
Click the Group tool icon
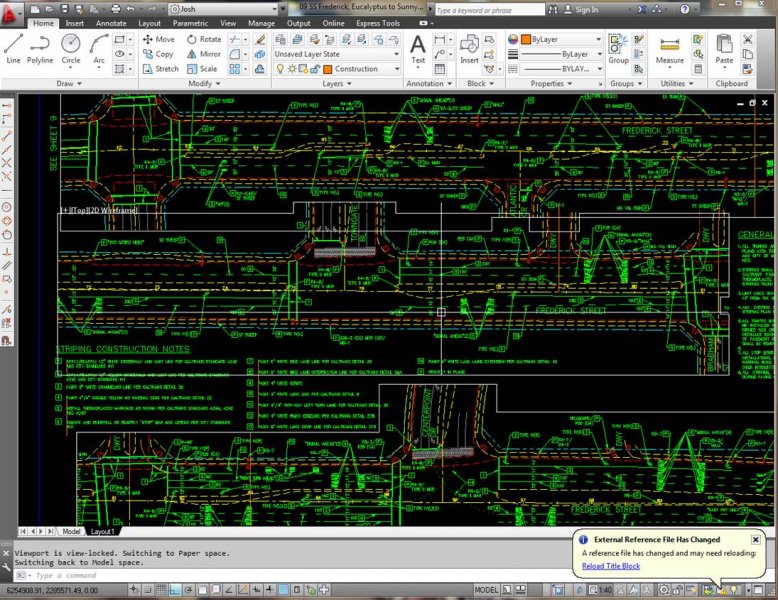(618, 48)
